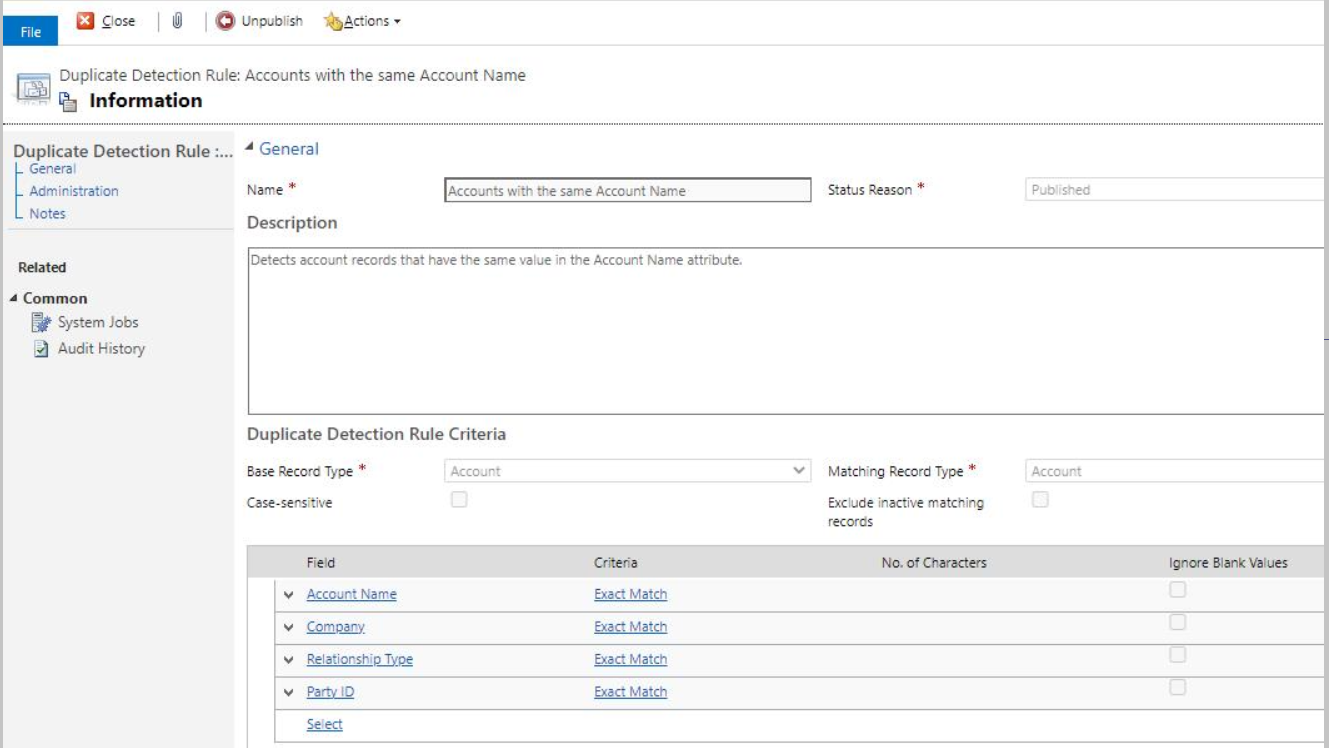Viewport: 1329px width, 748px height.
Task: Open System Jobs related records
Action: pos(98,322)
